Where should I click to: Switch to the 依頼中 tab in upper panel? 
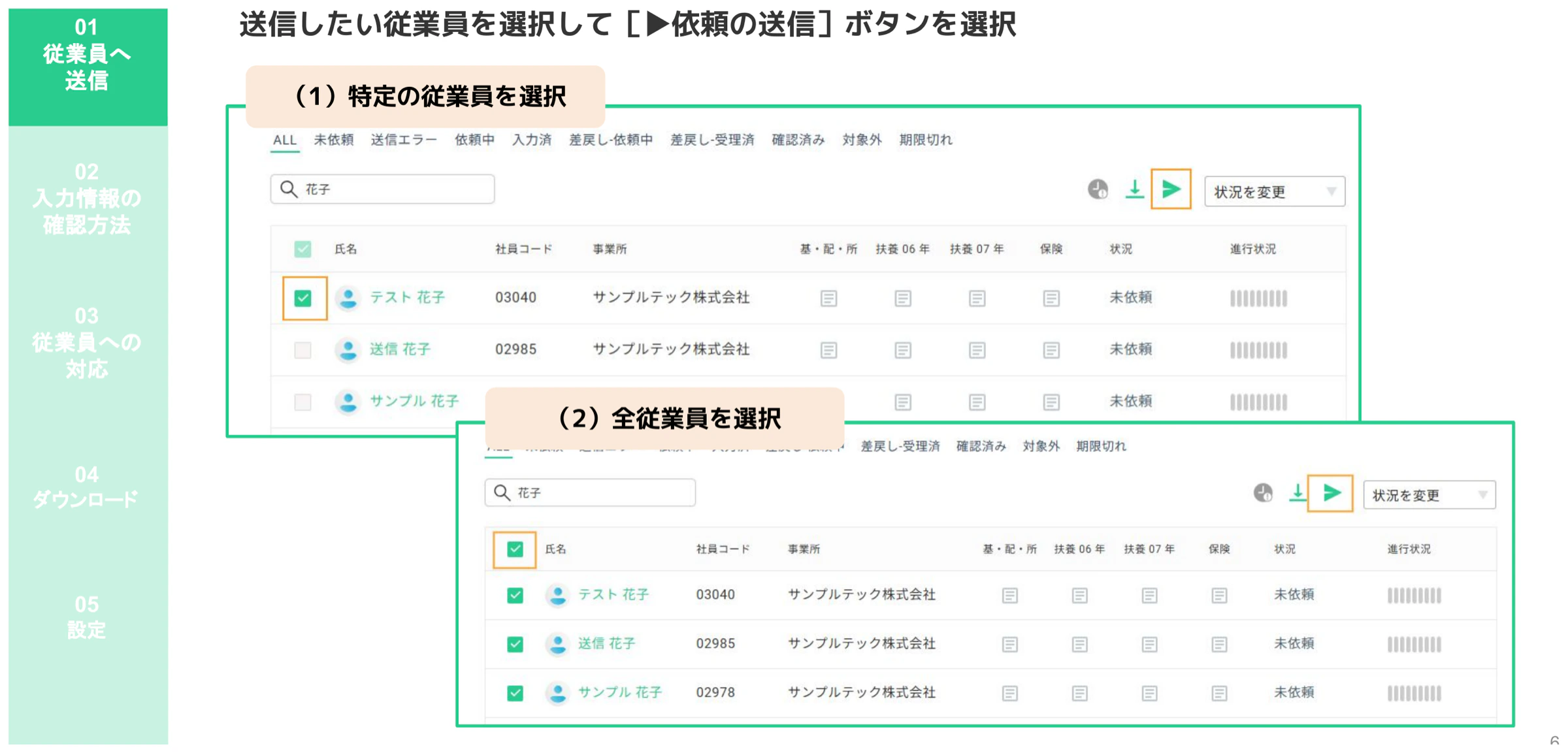pyautogui.click(x=474, y=140)
